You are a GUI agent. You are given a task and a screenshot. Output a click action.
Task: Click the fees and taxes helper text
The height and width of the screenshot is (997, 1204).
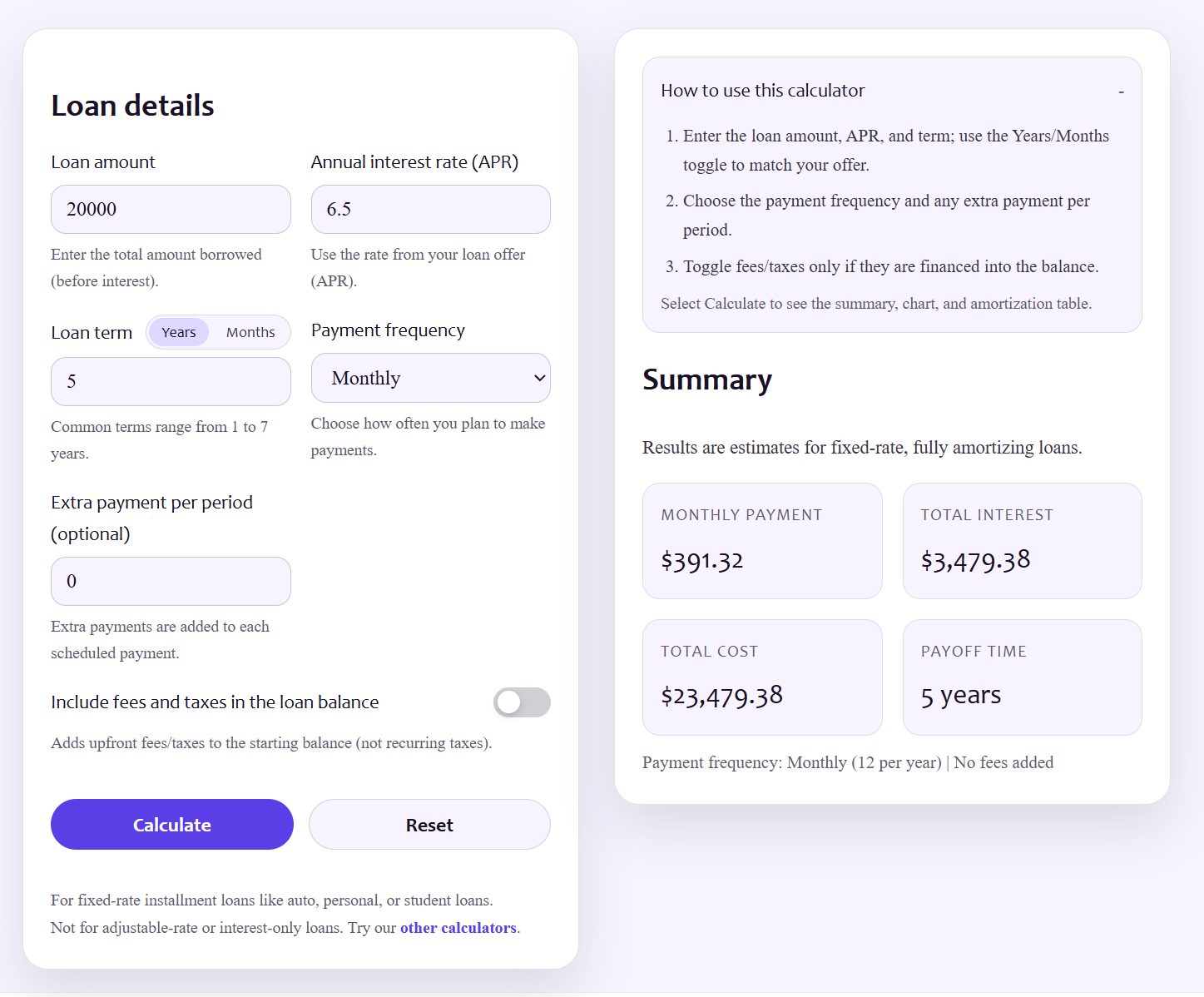click(x=271, y=742)
